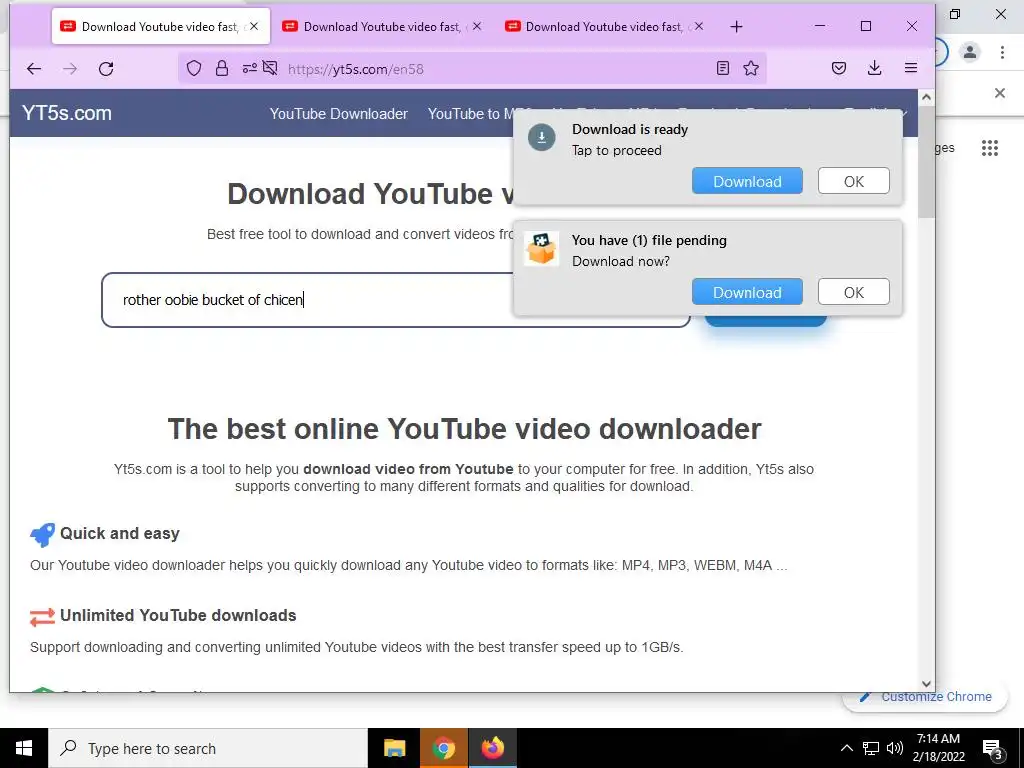The width and height of the screenshot is (1024, 768).
Task: Switch to Chrome from the taskbar
Action: click(x=443, y=748)
